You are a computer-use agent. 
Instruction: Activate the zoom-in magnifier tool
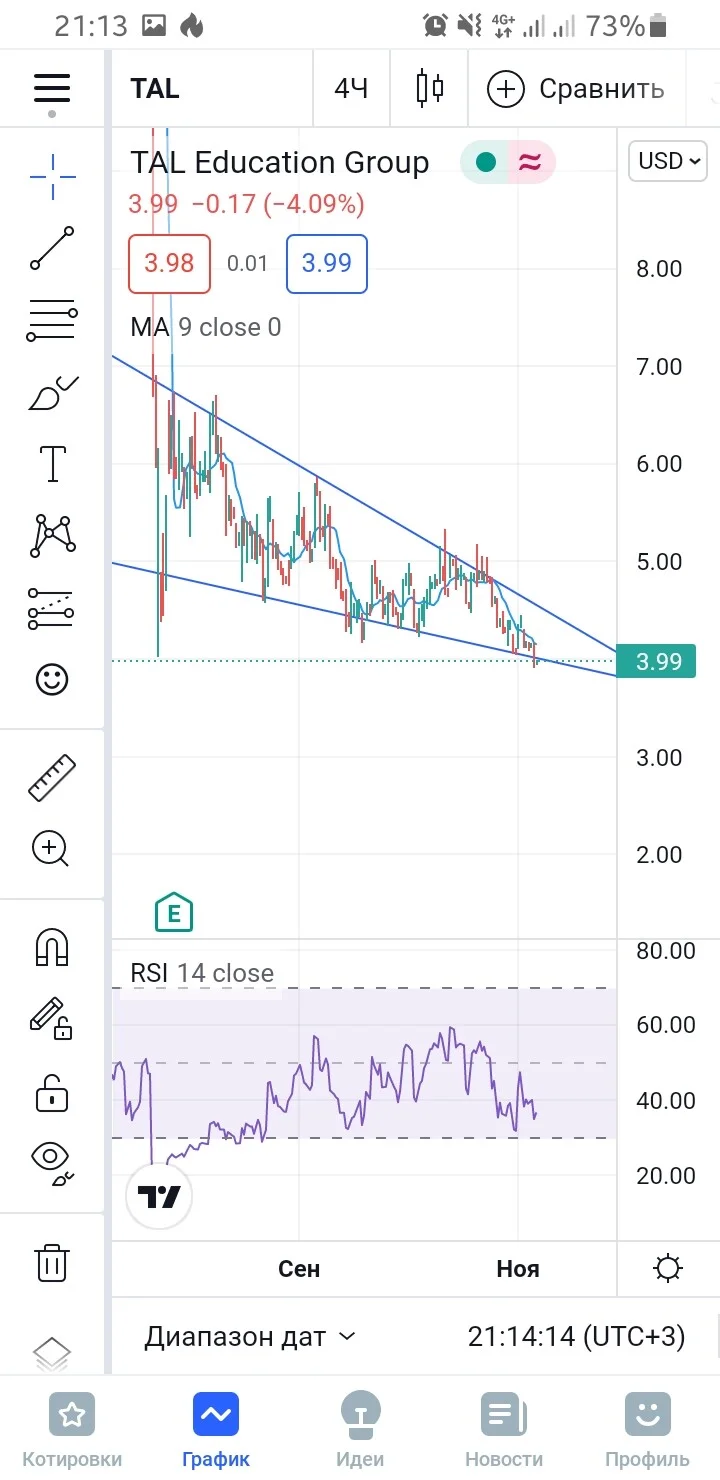(52, 850)
